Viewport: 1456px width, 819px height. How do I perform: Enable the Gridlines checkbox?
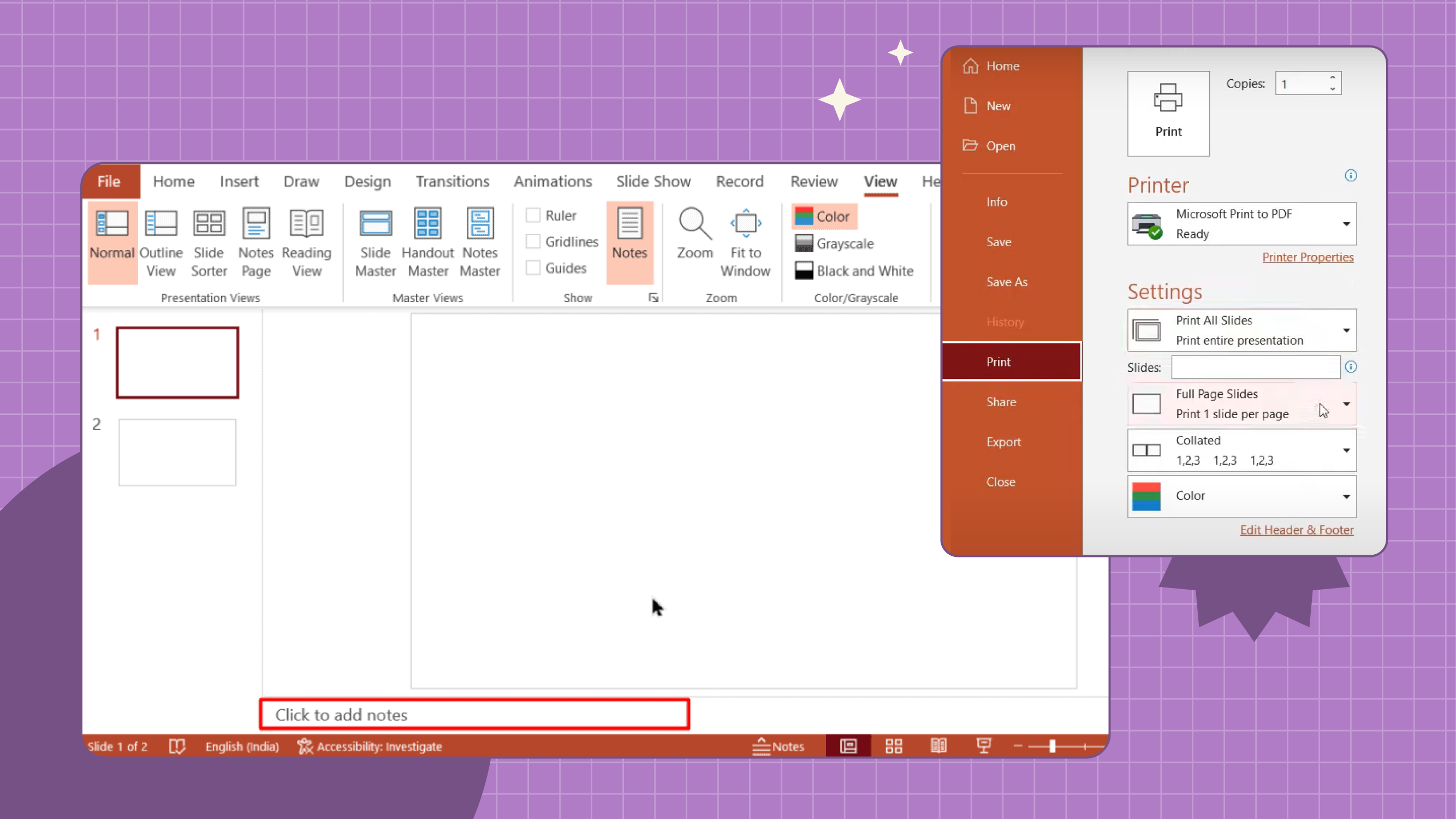pyautogui.click(x=533, y=241)
